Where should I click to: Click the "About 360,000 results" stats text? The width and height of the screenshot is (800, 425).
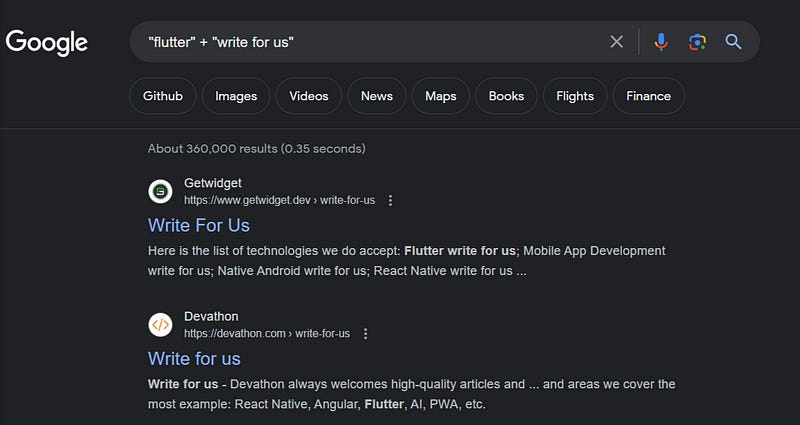(257, 149)
